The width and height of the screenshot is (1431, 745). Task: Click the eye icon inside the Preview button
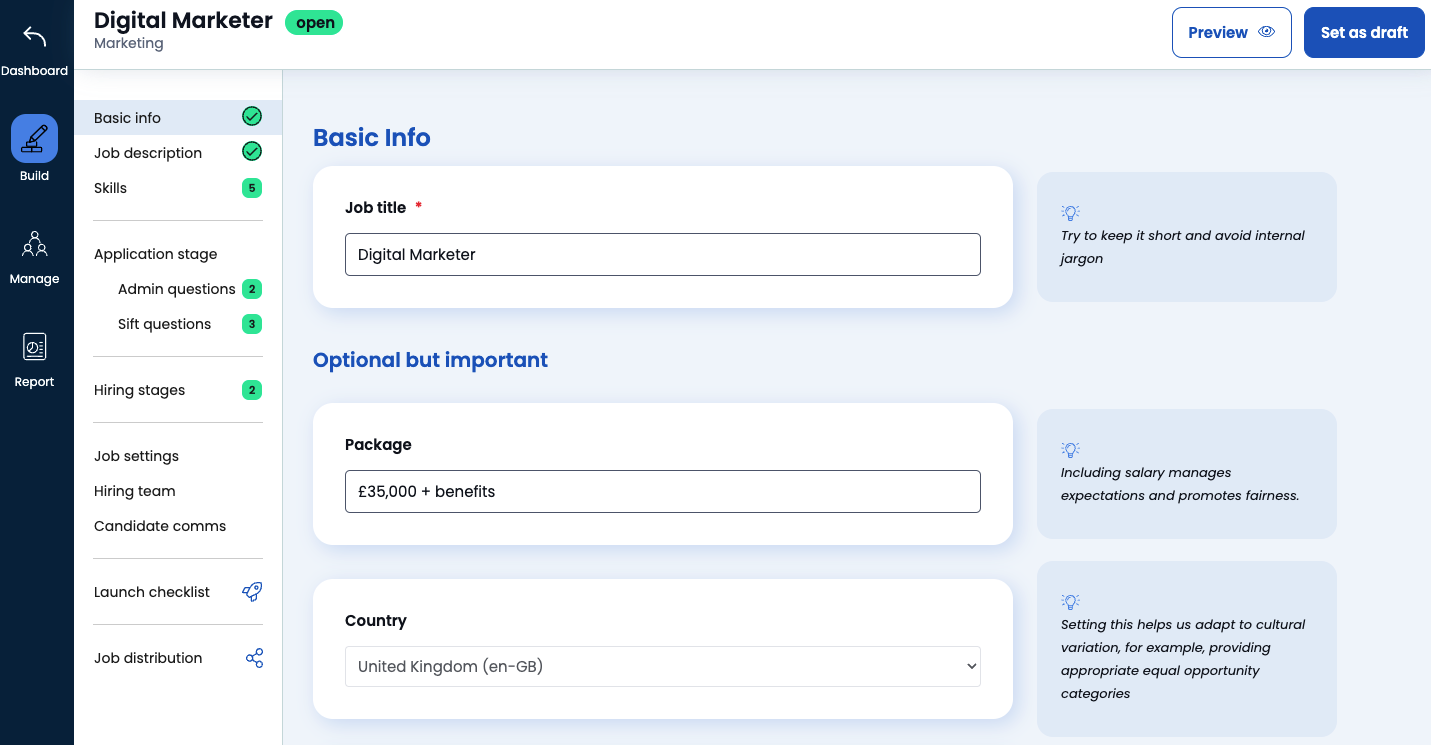[x=1265, y=31]
